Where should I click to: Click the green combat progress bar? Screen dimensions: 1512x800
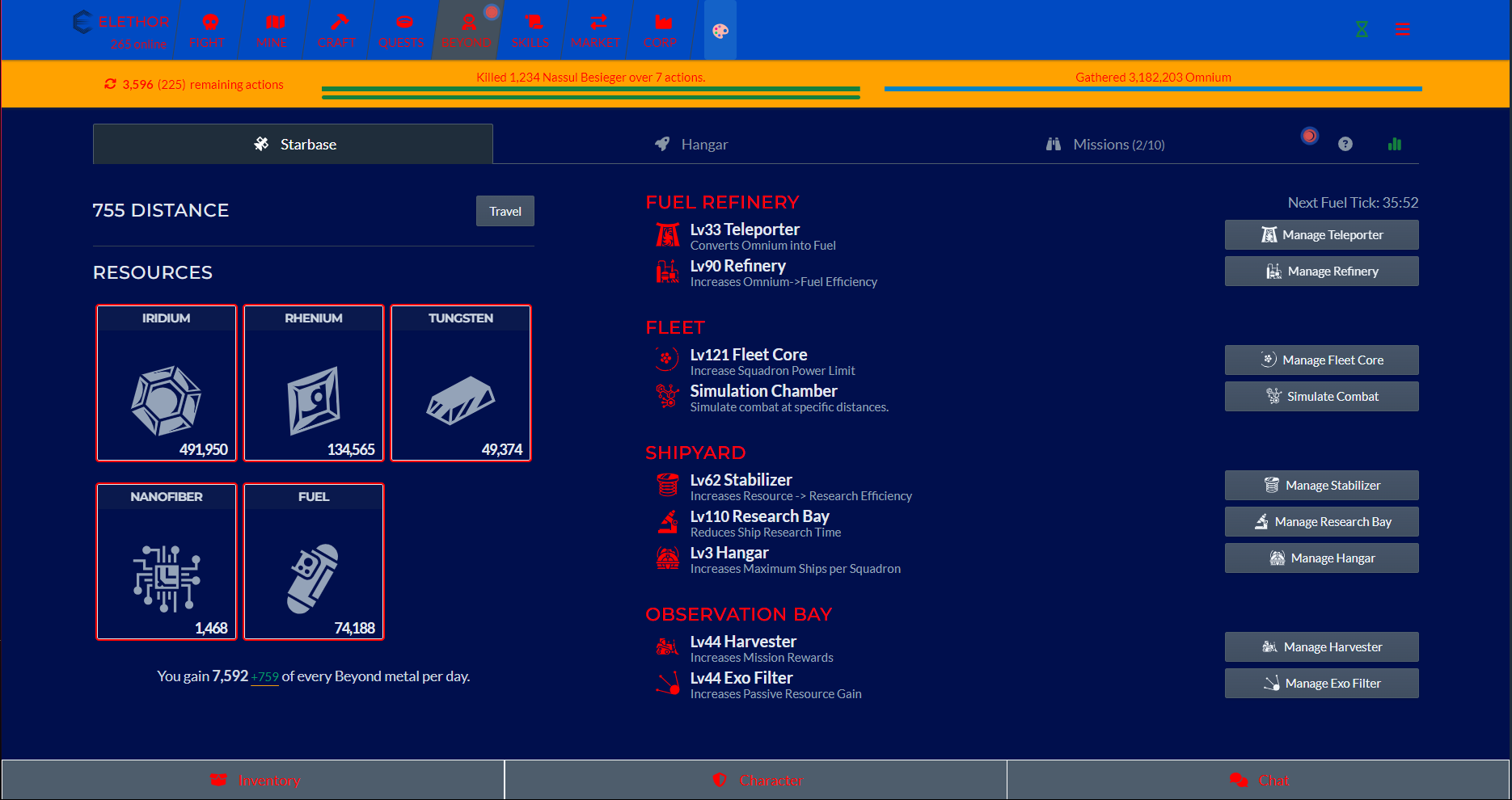coord(591,93)
